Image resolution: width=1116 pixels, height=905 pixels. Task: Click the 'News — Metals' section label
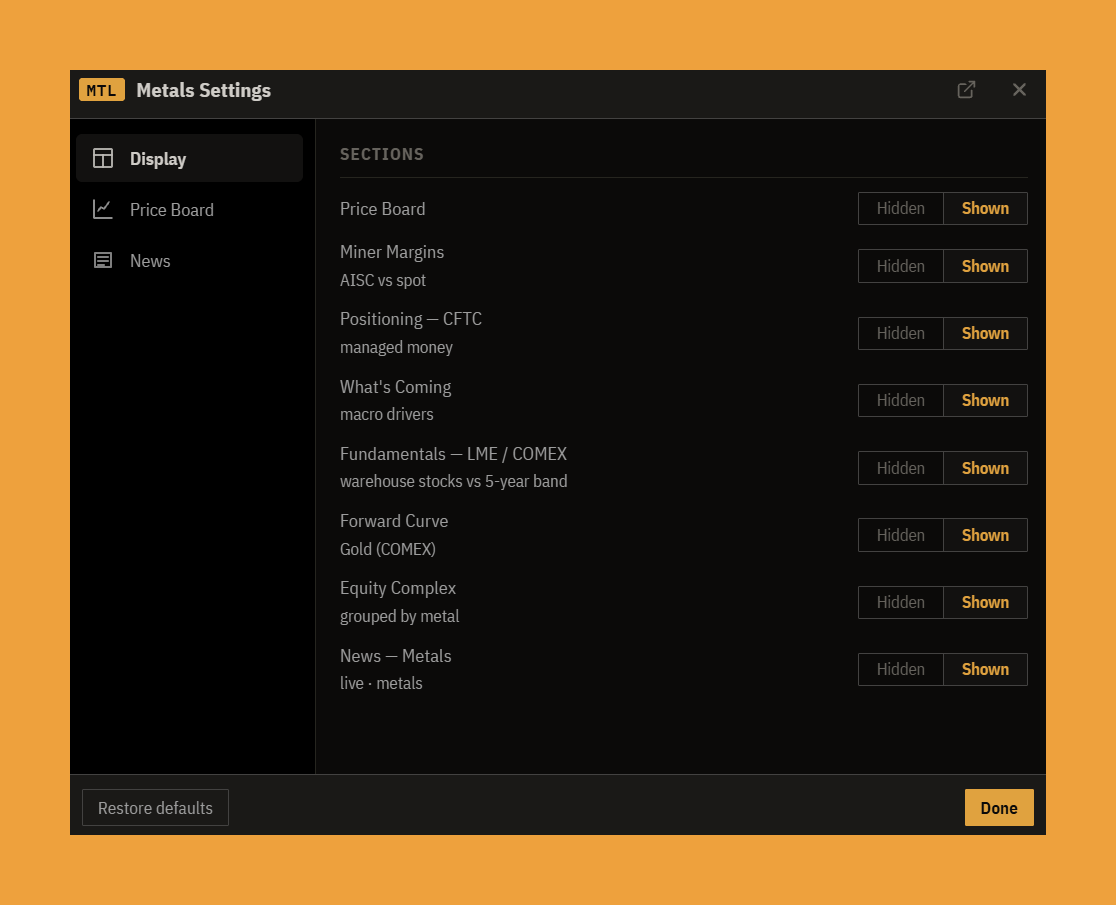pyautogui.click(x=396, y=656)
